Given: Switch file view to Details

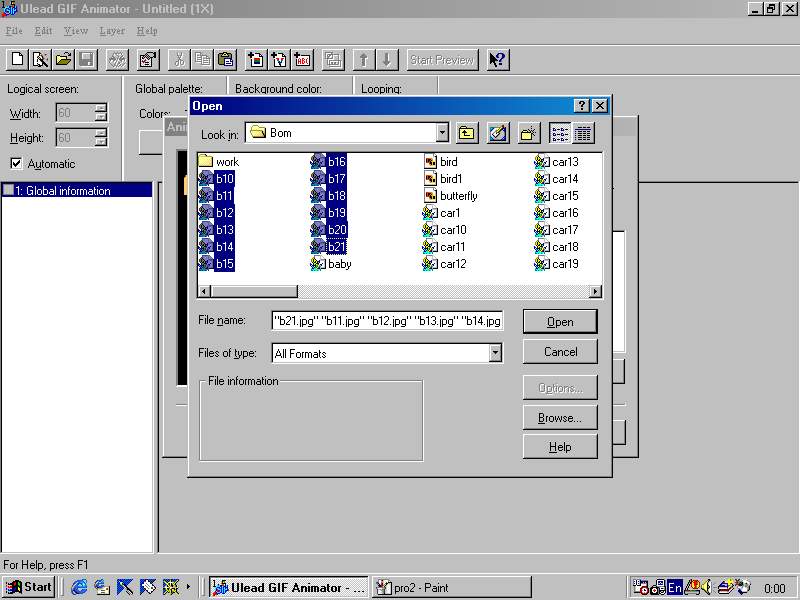Looking at the screenshot, I should [583, 133].
